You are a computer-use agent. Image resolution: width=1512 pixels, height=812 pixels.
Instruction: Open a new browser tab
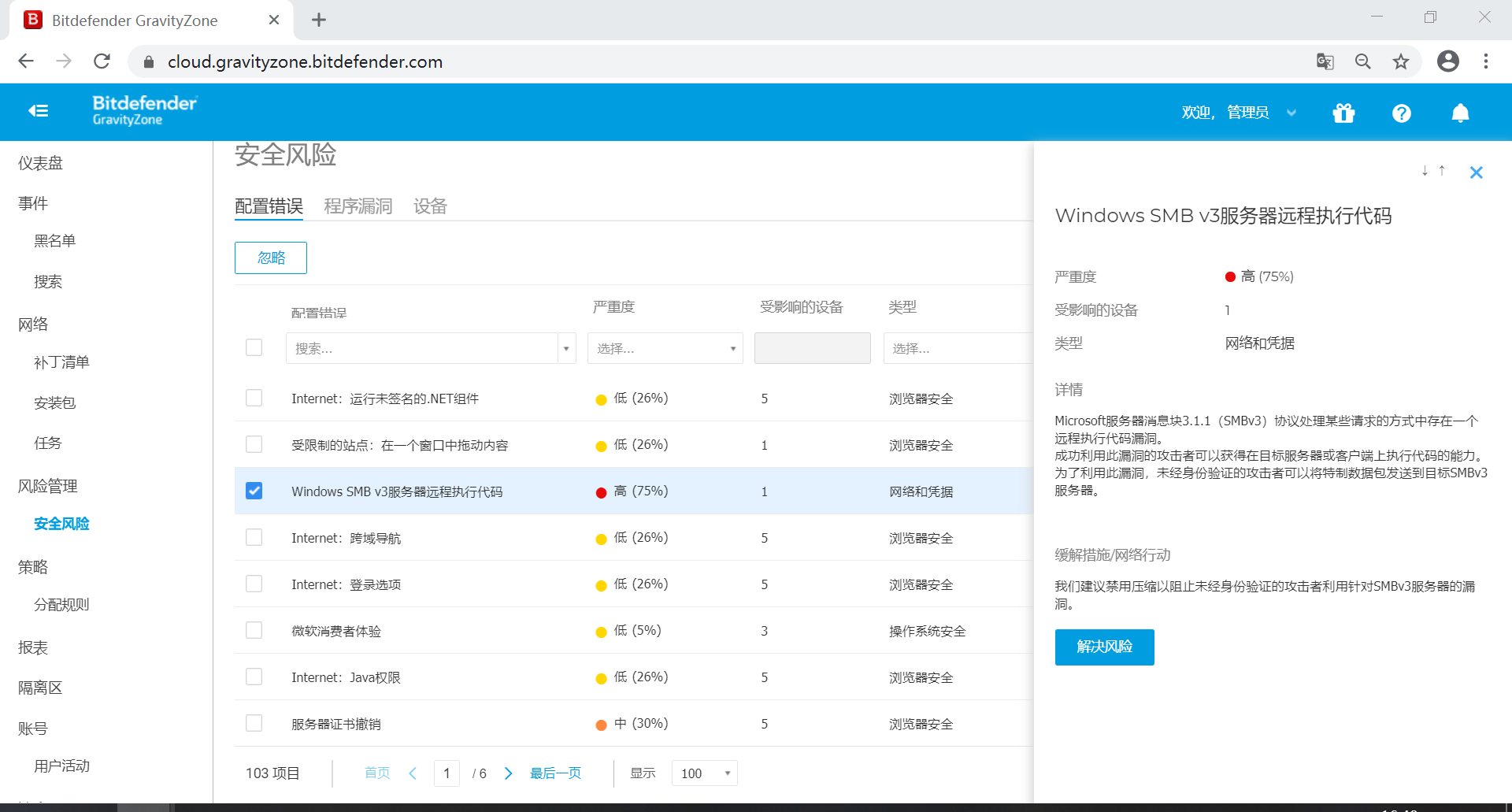click(x=318, y=20)
